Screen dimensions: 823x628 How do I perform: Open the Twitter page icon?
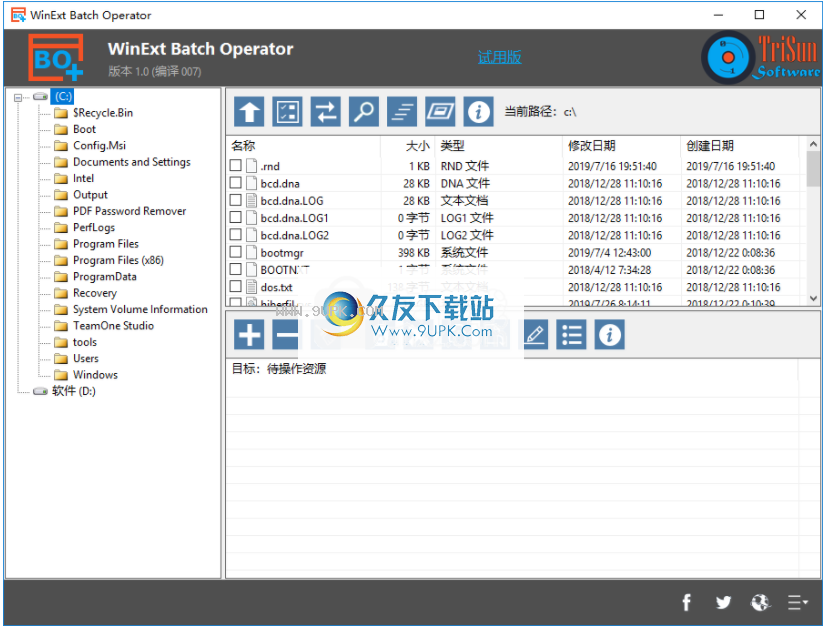tap(723, 602)
